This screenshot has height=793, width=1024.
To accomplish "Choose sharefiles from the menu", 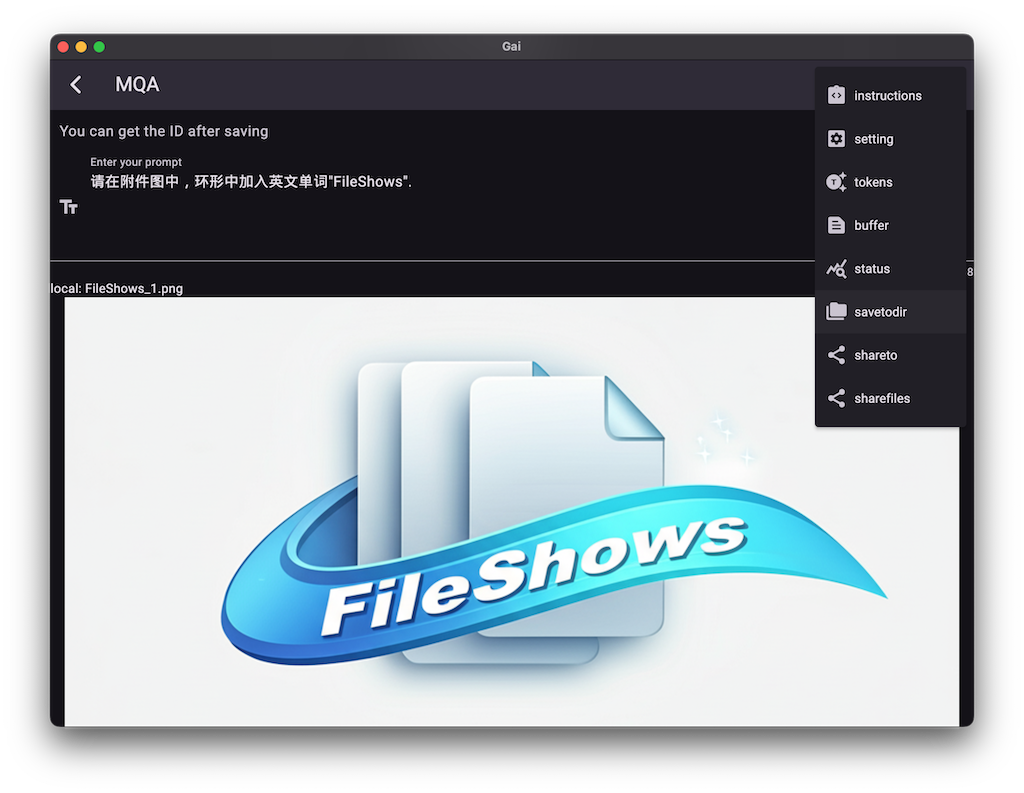I will (891, 398).
